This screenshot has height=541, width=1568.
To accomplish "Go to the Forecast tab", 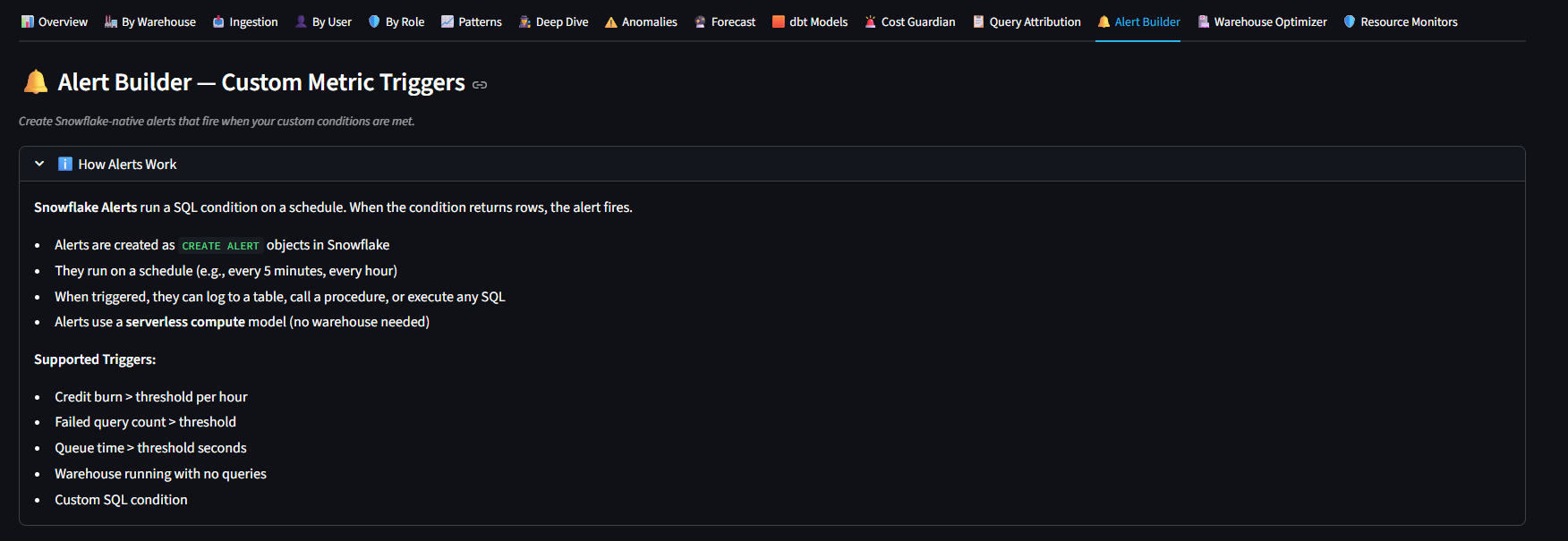I will coord(725,21).
